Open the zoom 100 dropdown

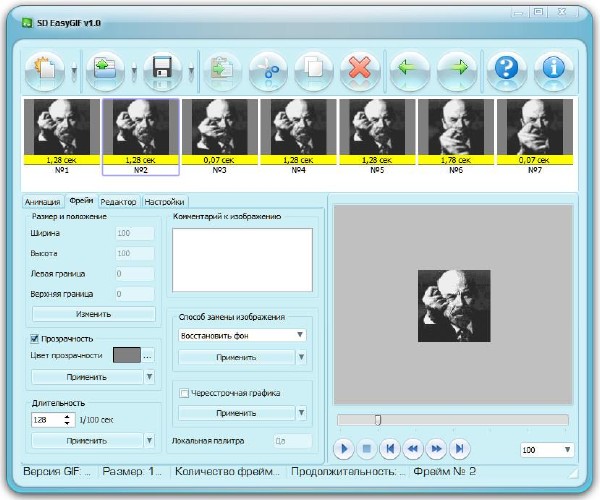[546, 450]
